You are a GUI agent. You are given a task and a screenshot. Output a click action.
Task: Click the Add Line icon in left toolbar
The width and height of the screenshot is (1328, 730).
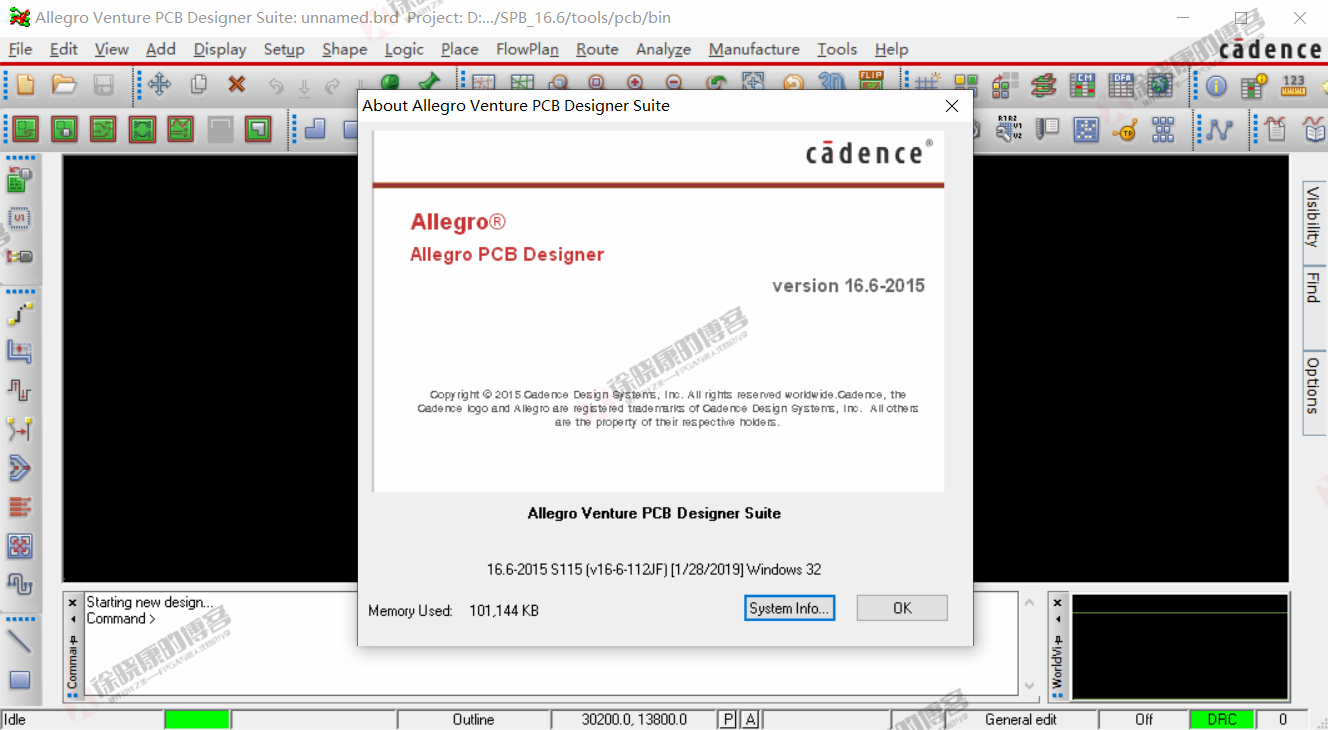[x=20, y=640]
